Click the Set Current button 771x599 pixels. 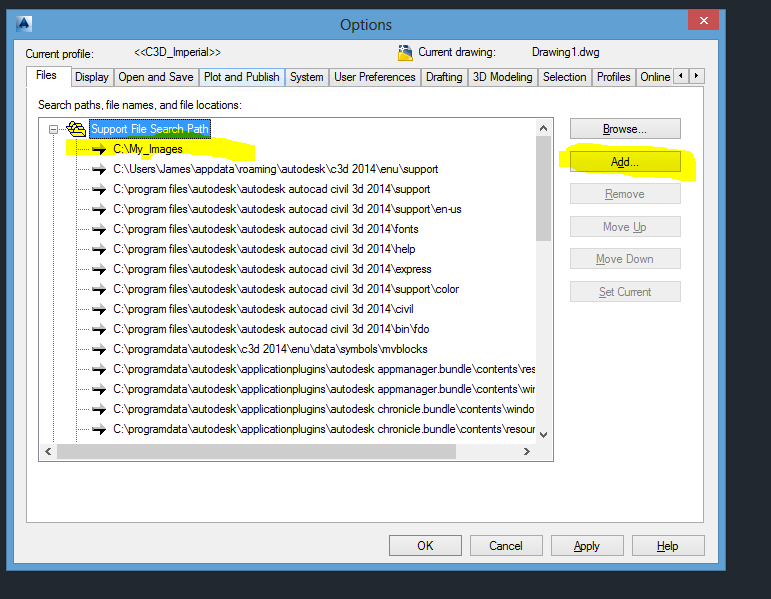click(625, 292)
